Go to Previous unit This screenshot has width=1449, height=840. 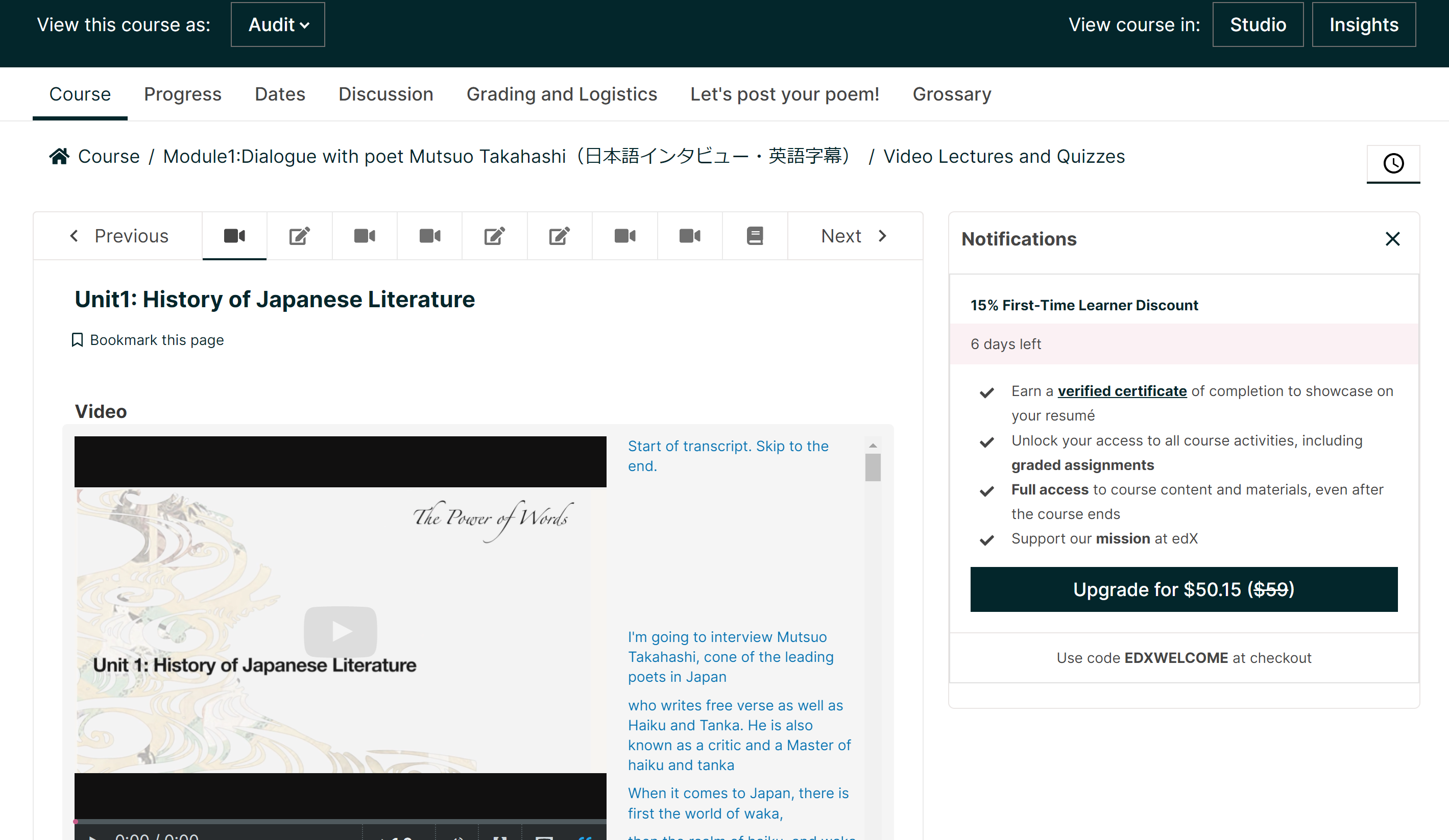coord(118,236)
